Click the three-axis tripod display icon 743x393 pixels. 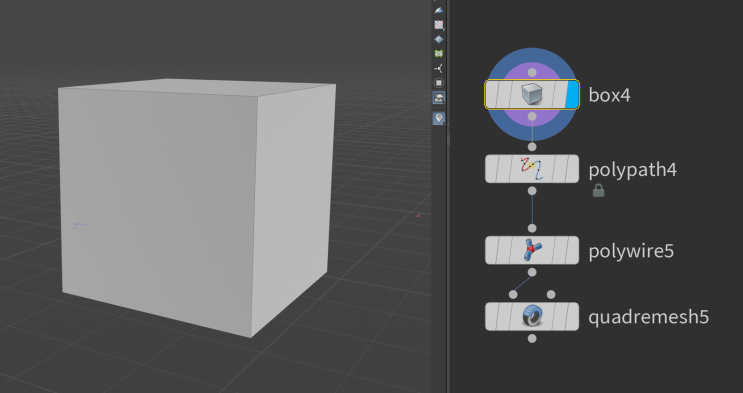coord(439,68)
